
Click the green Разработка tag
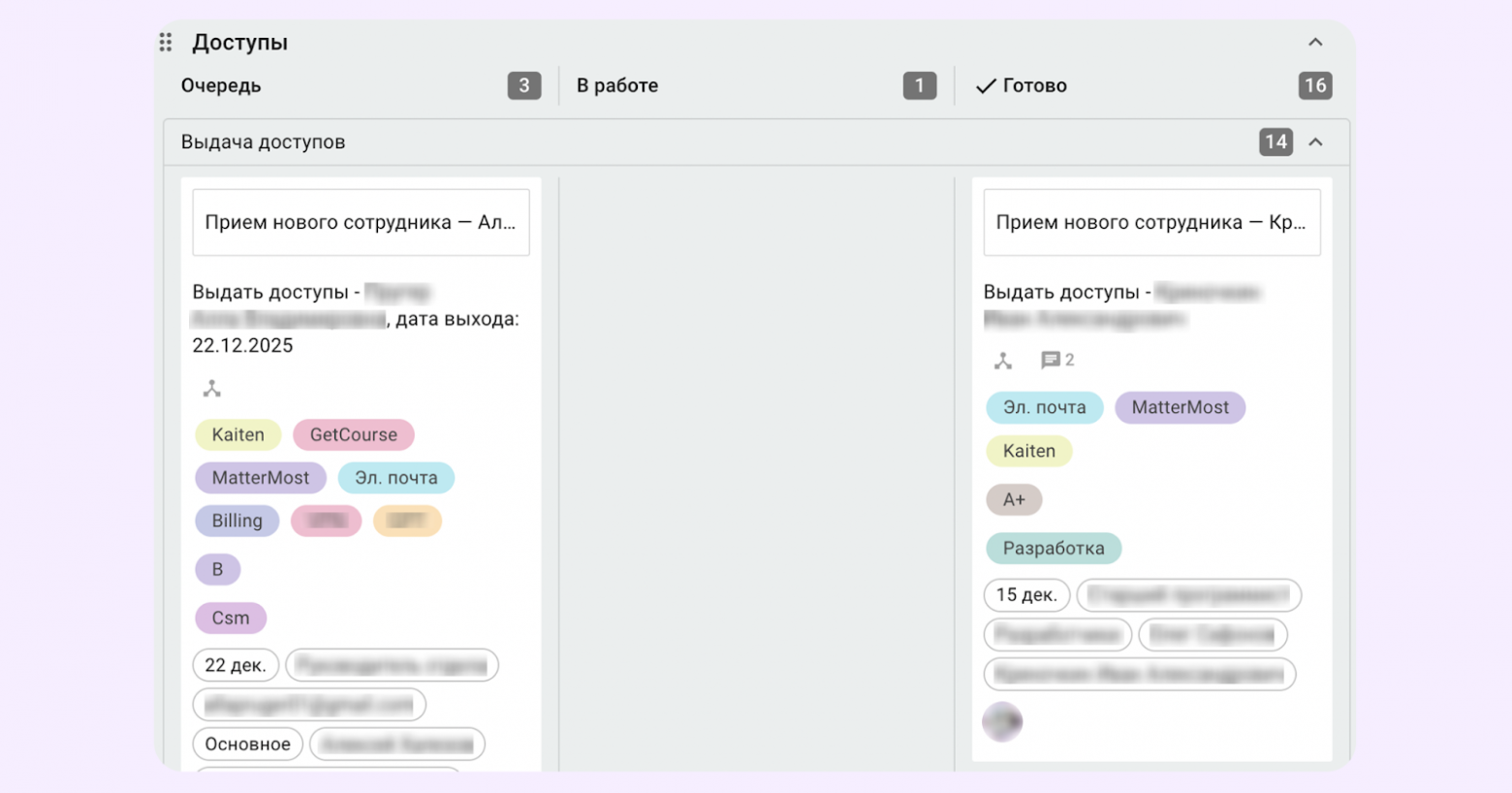1054,549
